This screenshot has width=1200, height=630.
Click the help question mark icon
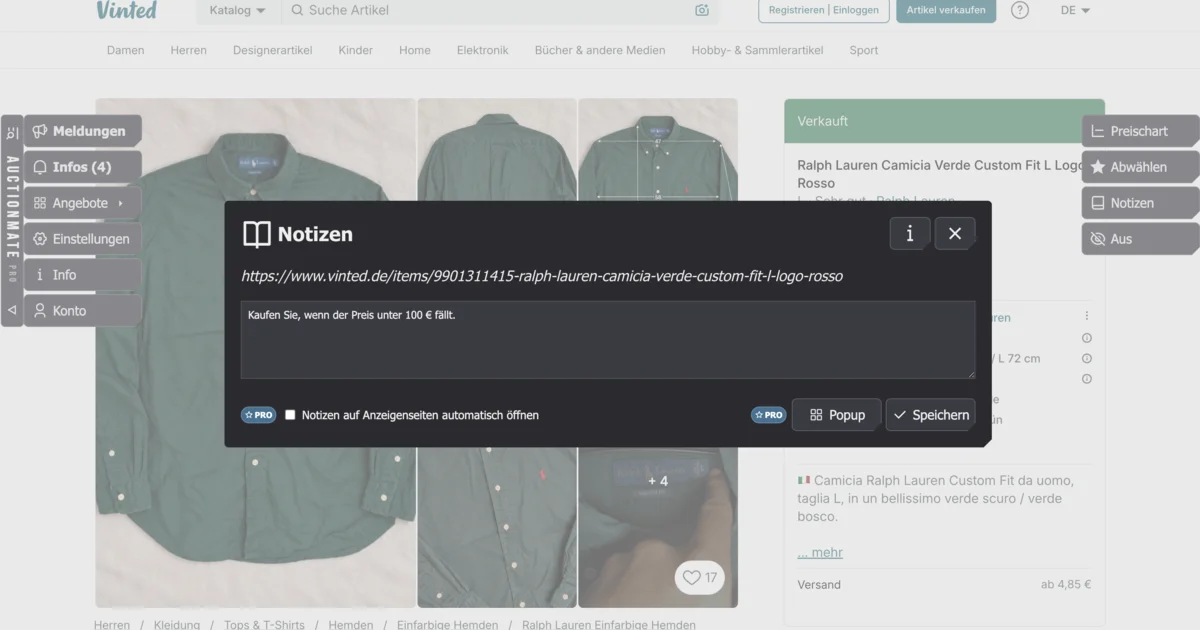(x=1020, y=10)
